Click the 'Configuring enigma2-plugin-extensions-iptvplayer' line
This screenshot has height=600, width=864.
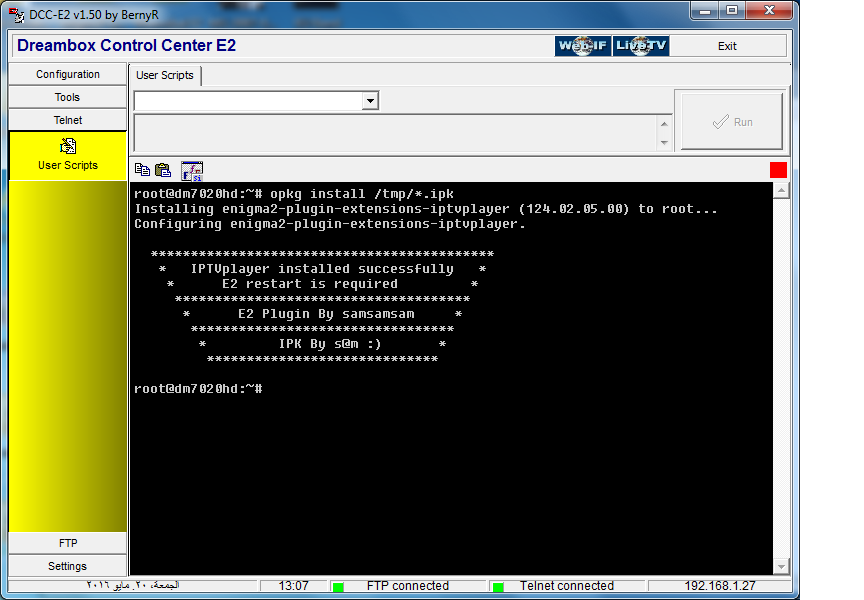[x=330, y=224]
